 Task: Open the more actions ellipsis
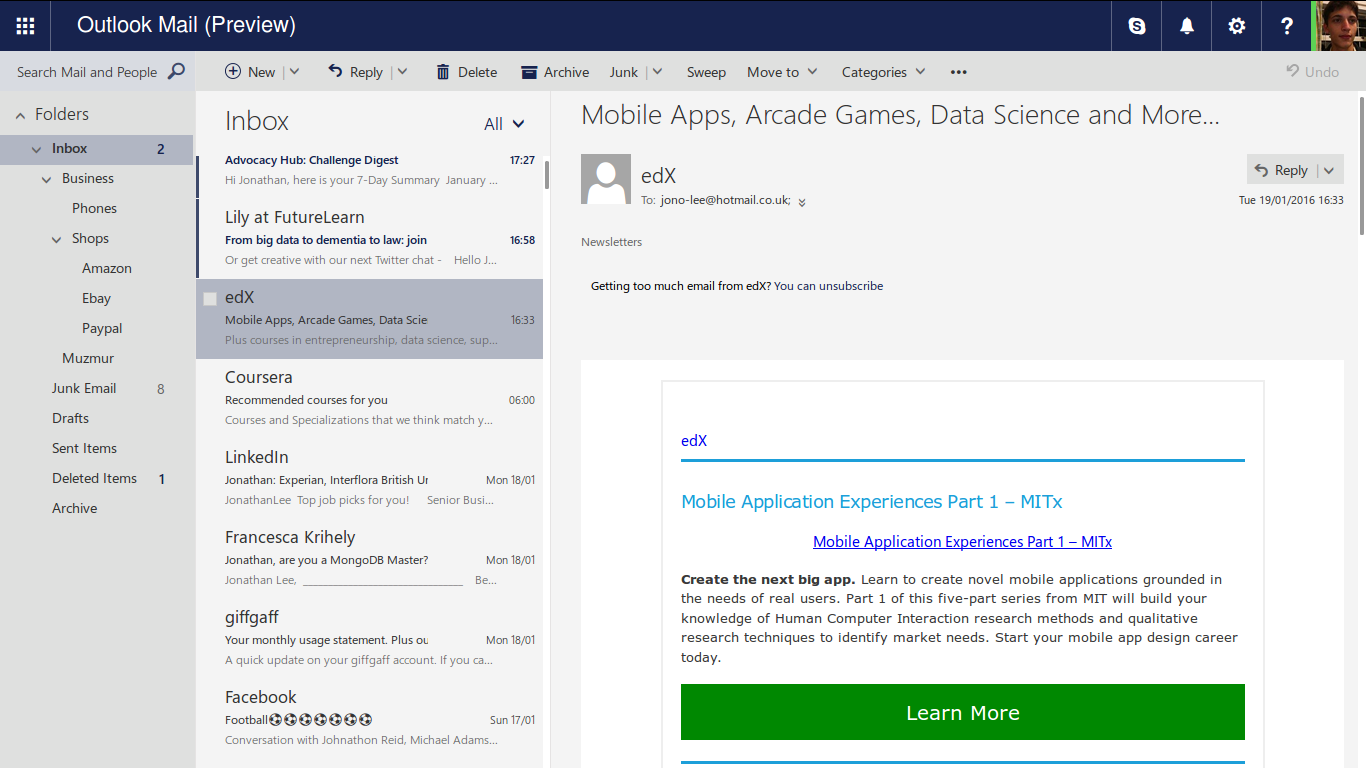click(x=959, y=72)
